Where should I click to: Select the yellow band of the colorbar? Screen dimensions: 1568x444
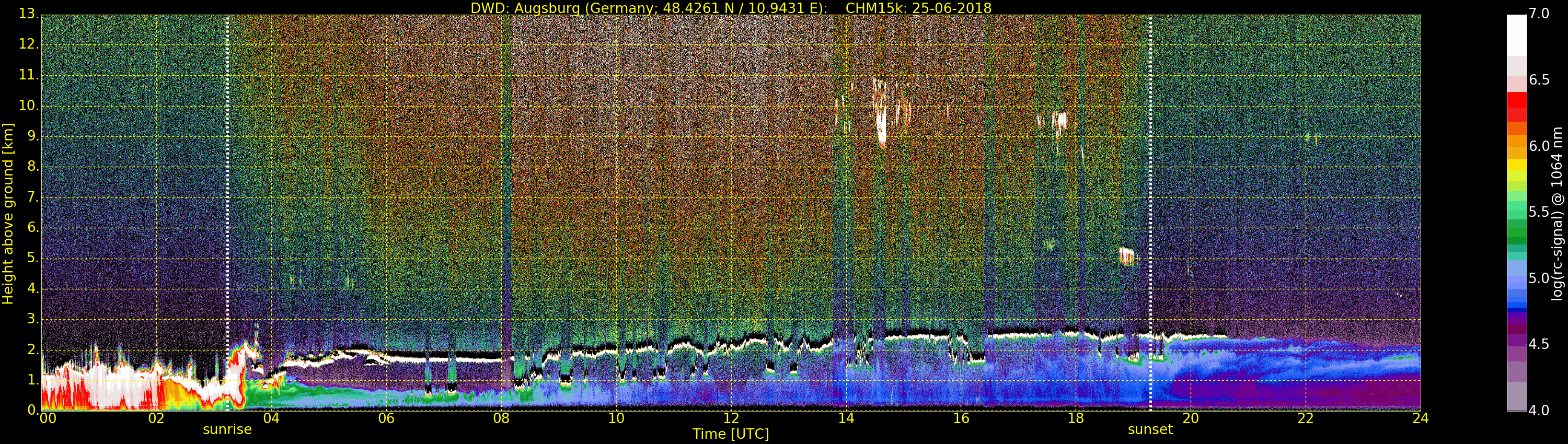tap(1516, 164)
